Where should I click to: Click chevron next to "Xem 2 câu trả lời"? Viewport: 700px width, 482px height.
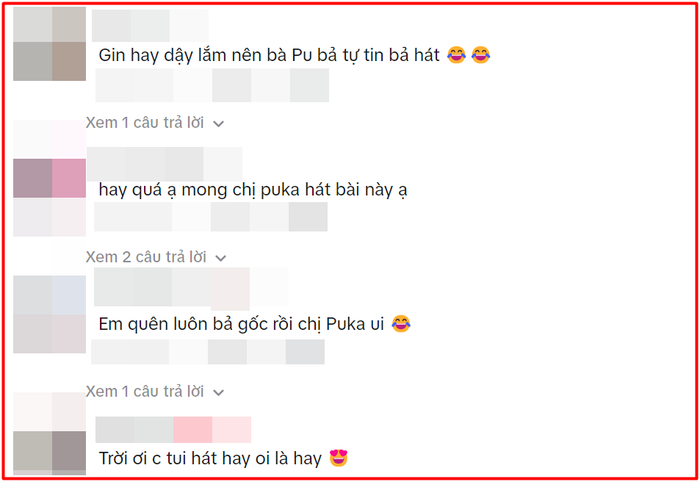click(221, 258)
